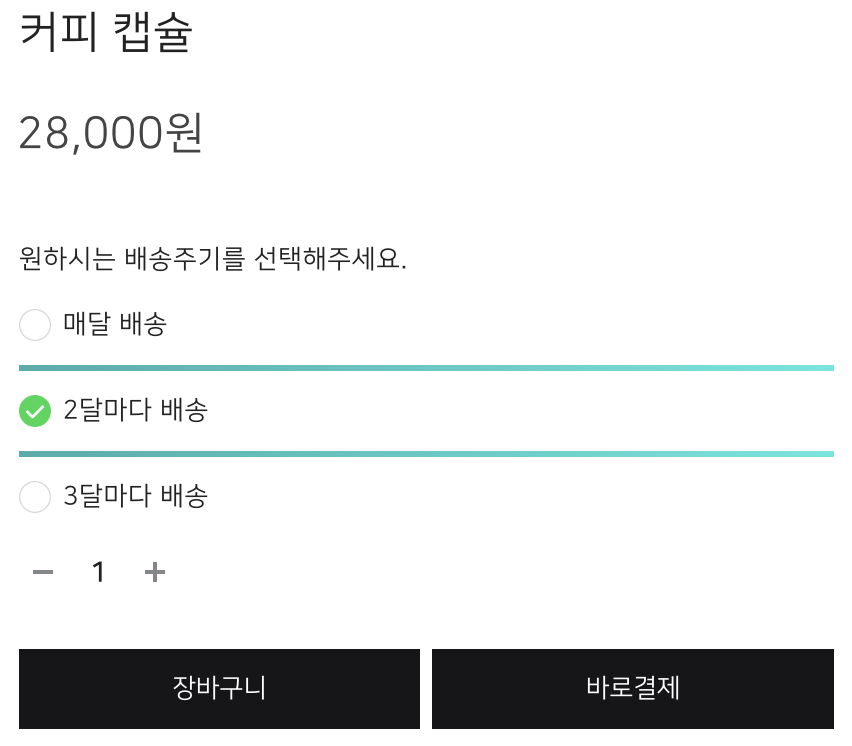Click the word 배송주기를 in the instruction
The image size is (852, 746).
pyautogui.click(x=184, y=260)
